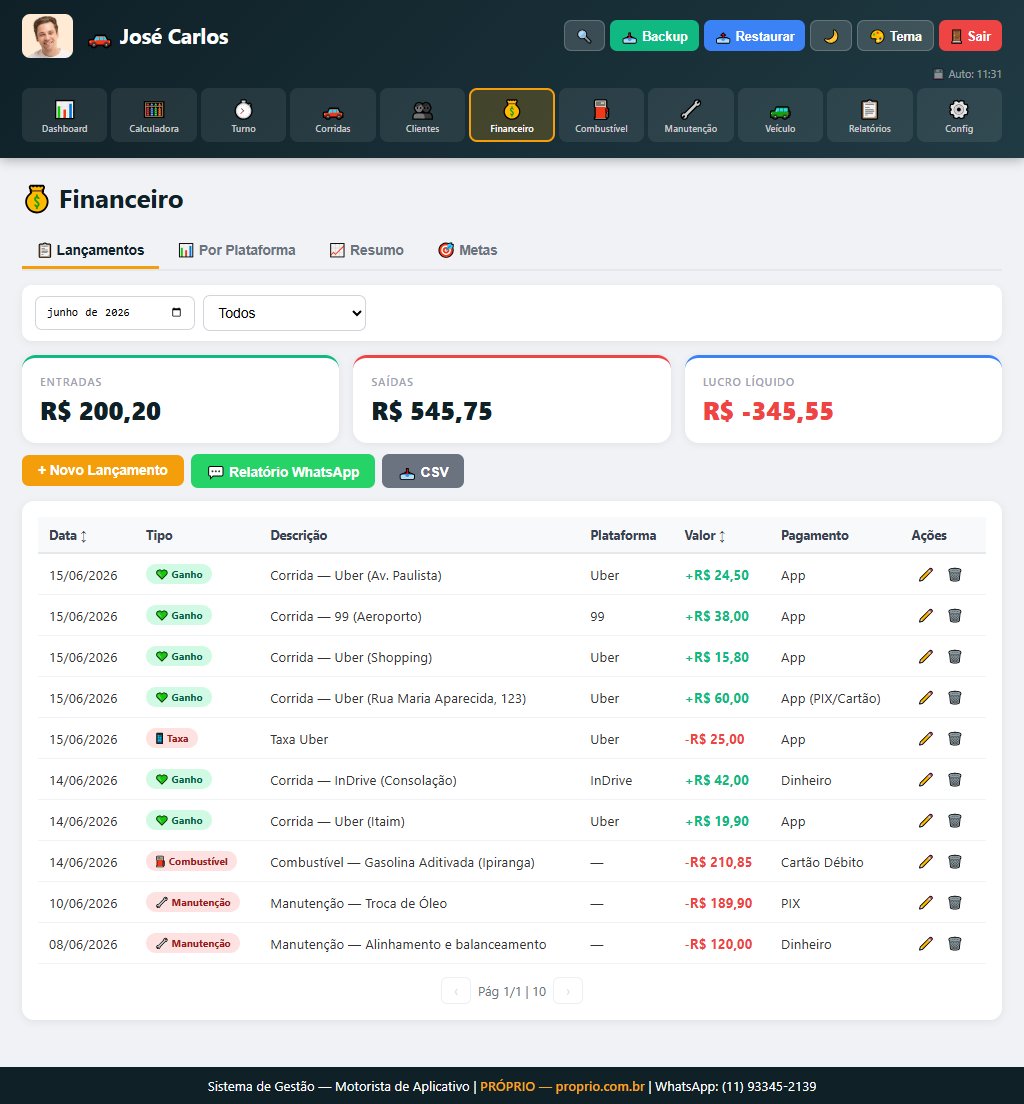
Task: Edit the Uber Shopping entry
Action: 925,656
